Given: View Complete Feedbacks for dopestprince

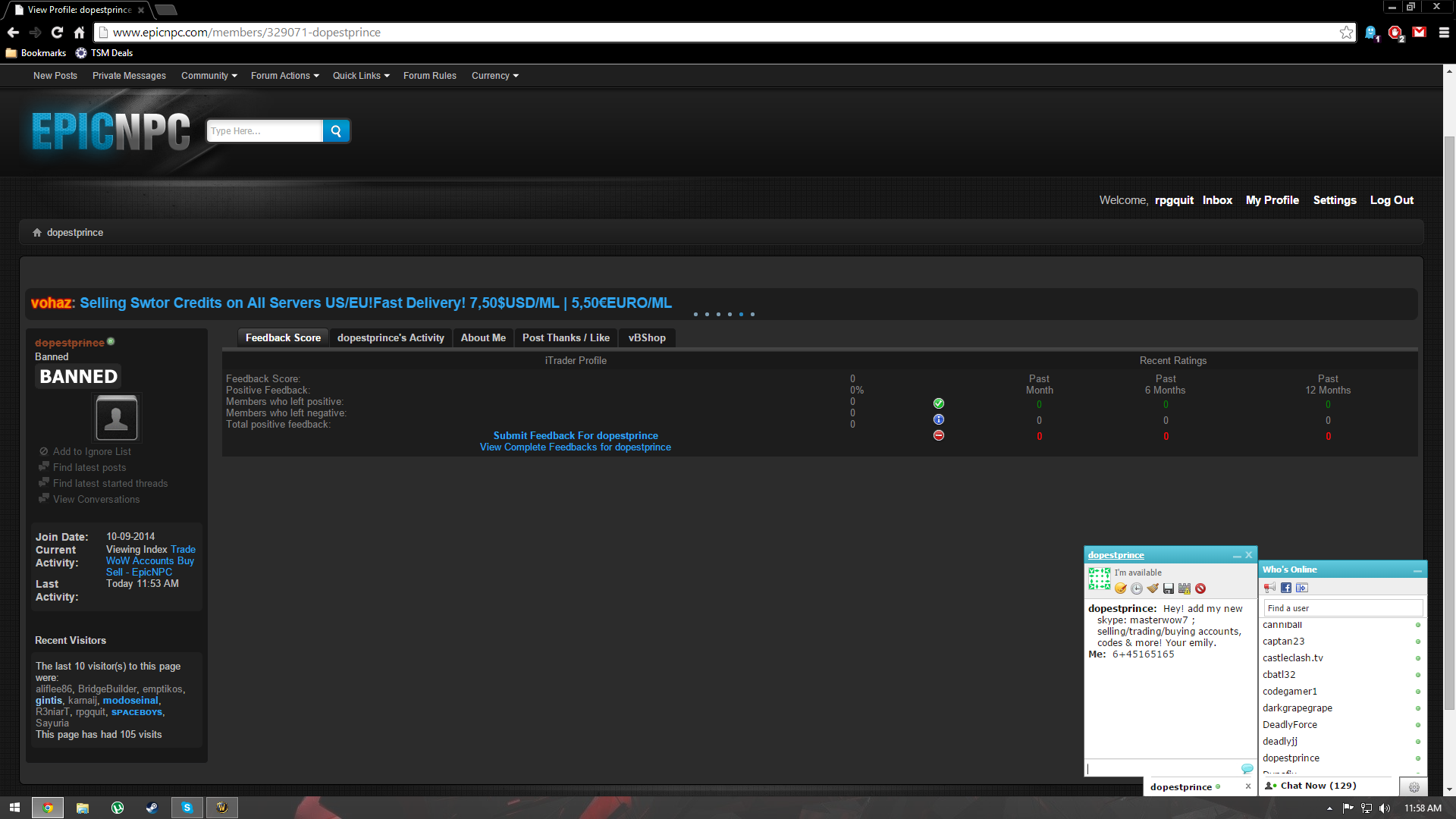Looking at the screenshot, I should click(x=576, y=447).
